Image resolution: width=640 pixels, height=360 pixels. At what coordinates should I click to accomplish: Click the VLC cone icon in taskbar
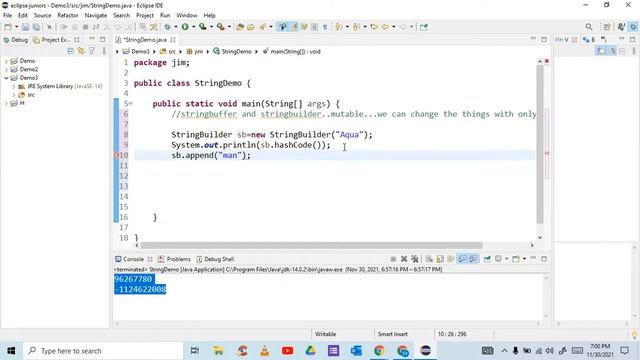[x=265, y=351]
